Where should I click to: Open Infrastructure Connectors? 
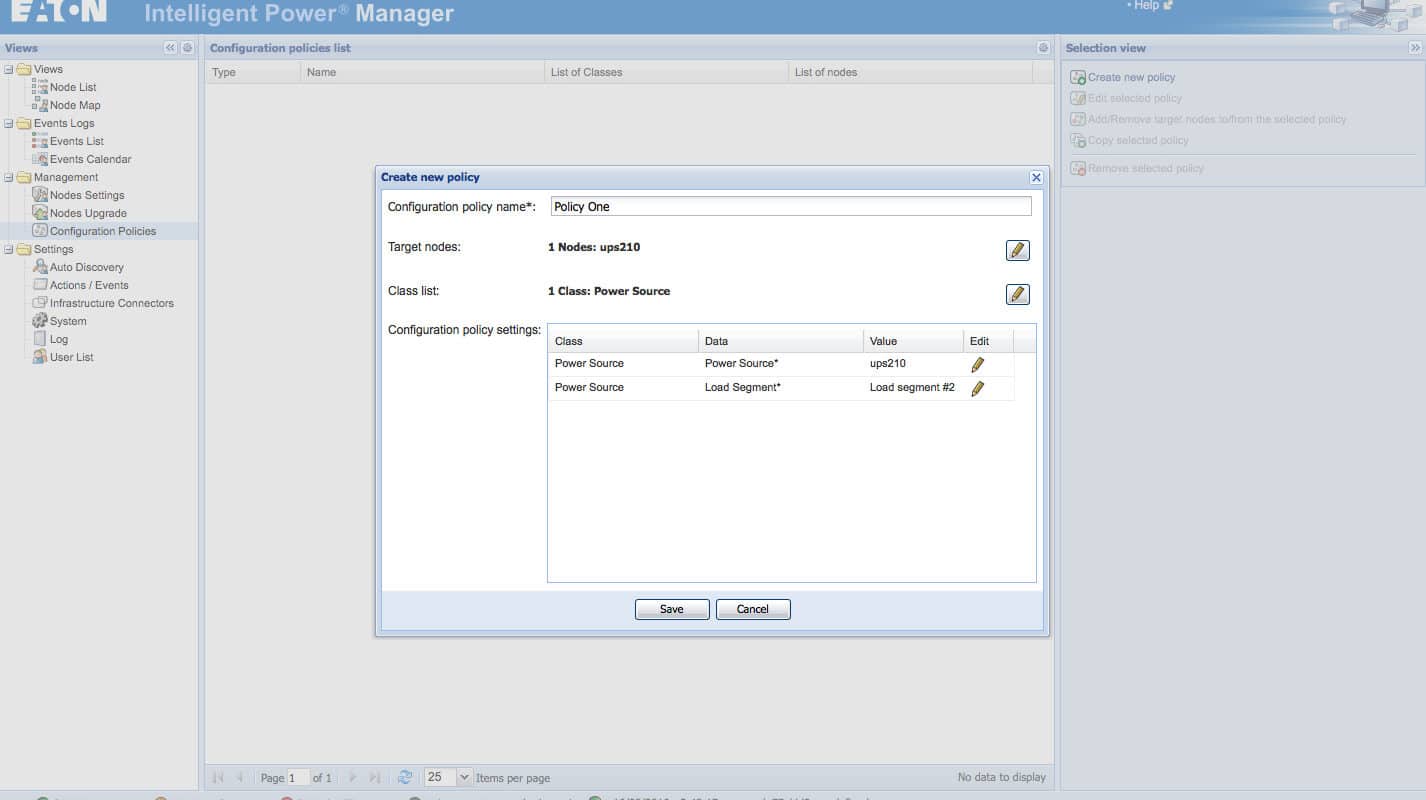click(x=112, y=303)
